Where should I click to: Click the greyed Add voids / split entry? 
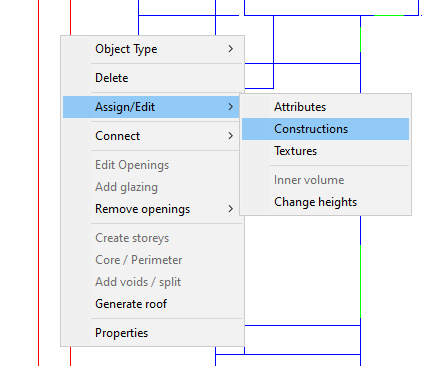point(152,282)
